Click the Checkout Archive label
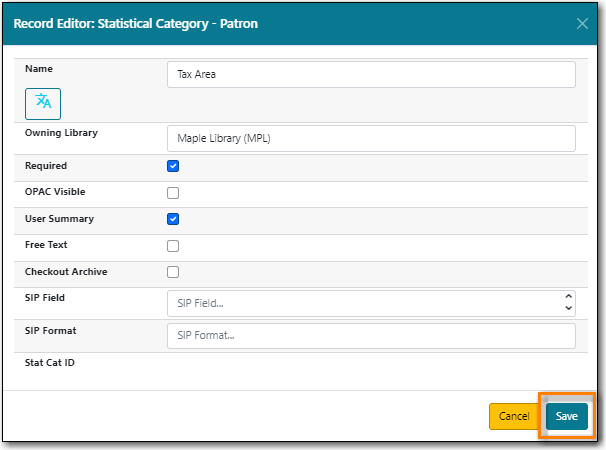606x450 pixels. coord(66,271)
